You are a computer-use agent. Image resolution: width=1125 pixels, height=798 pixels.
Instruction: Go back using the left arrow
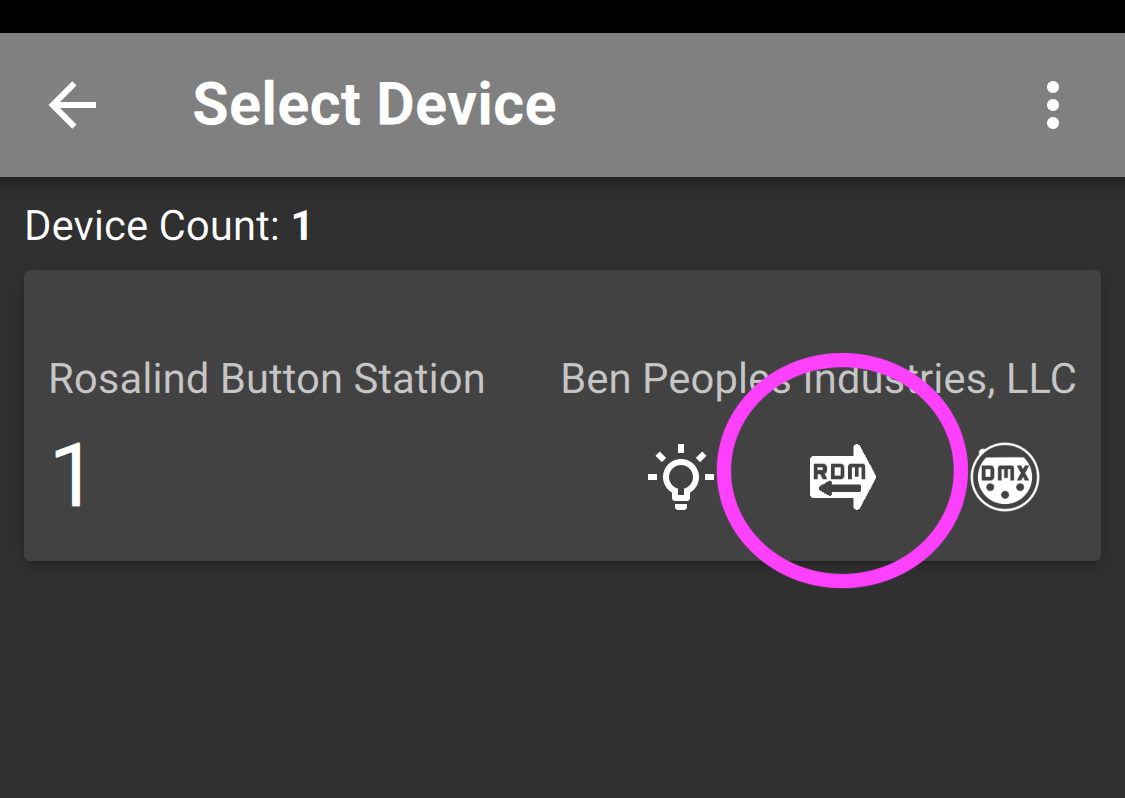tap(72, 105)
